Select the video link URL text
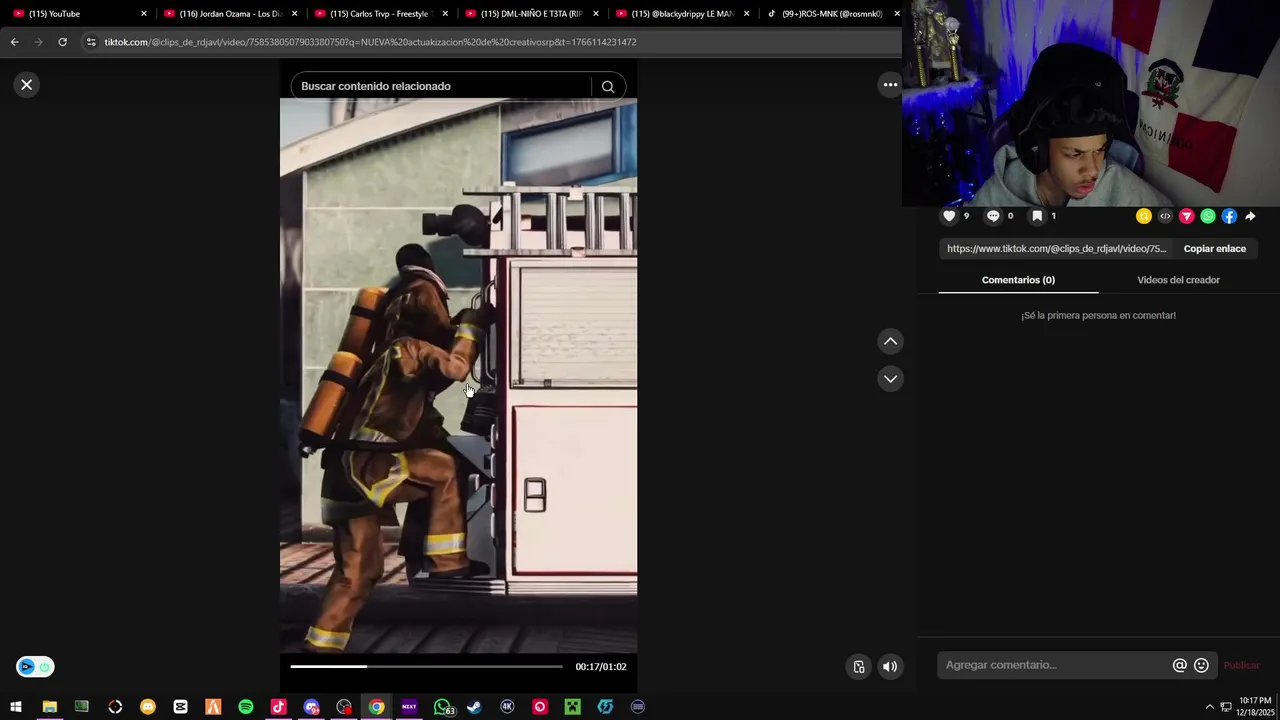 click(1056, 249)
